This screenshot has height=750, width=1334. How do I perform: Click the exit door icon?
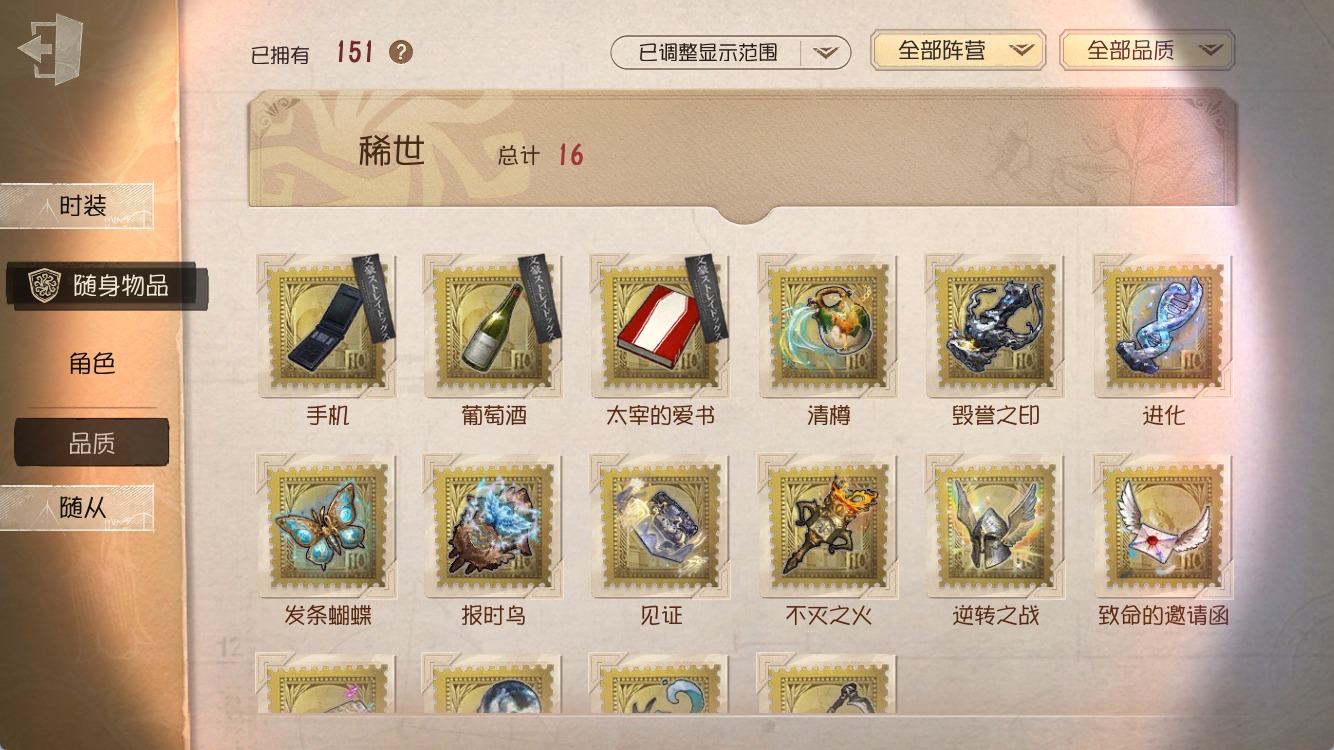click(50, 50)
